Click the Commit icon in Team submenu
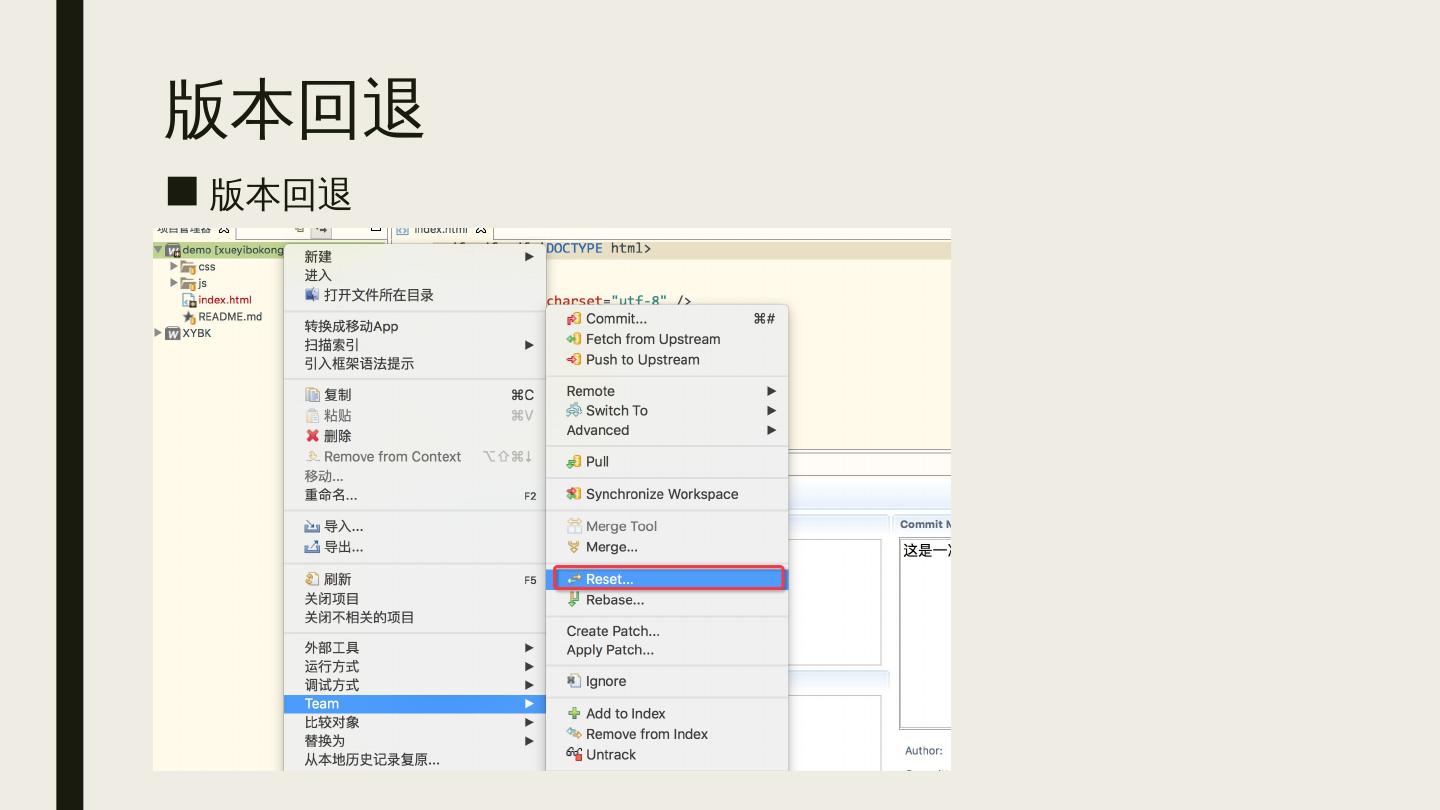 point(574,319)
